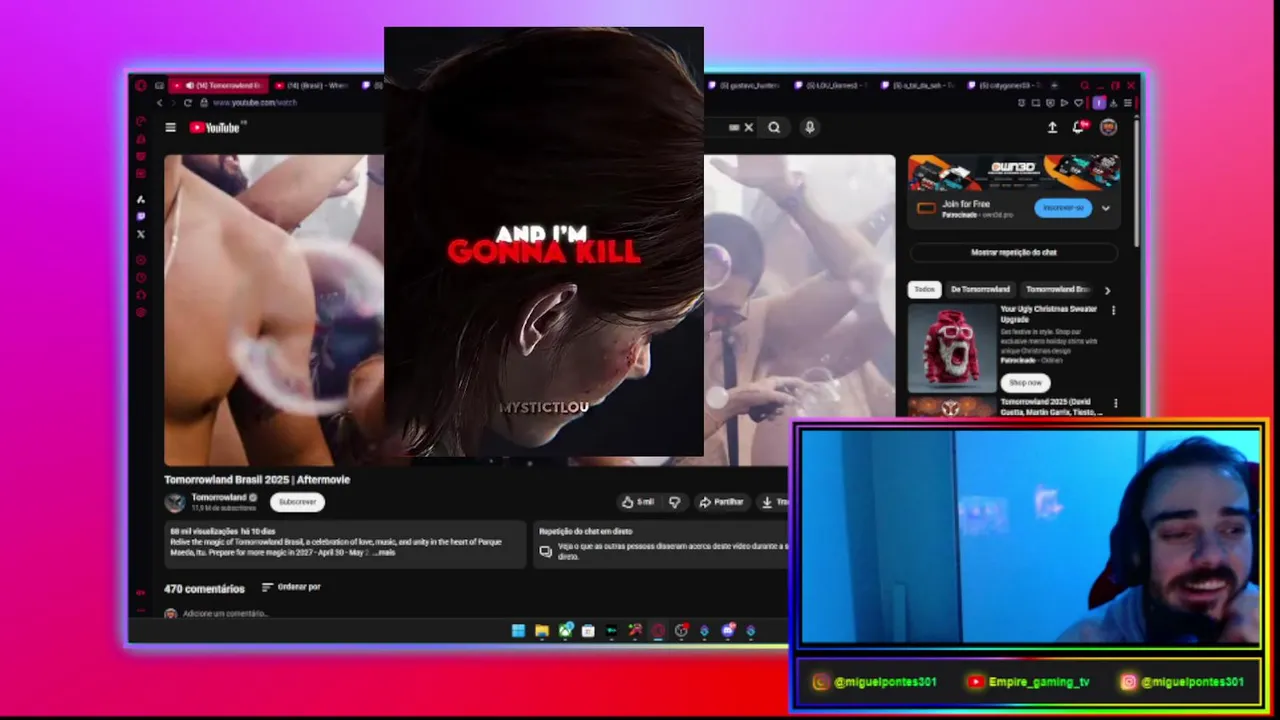Image resolution: width=1280 pixels, height=720 pixels.
Task: Open the purple extension icon in toolbar
Action: (x=1099, y=102)
